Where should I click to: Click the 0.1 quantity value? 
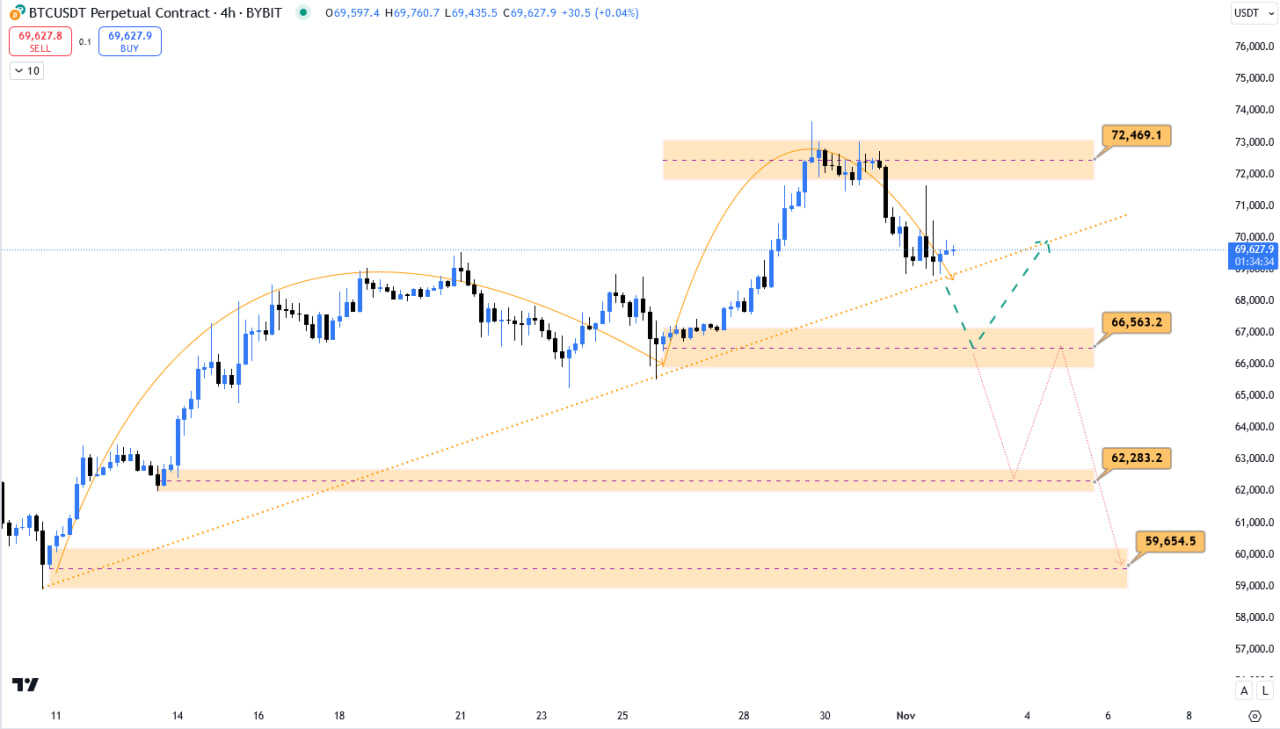(x=85, y=41)
